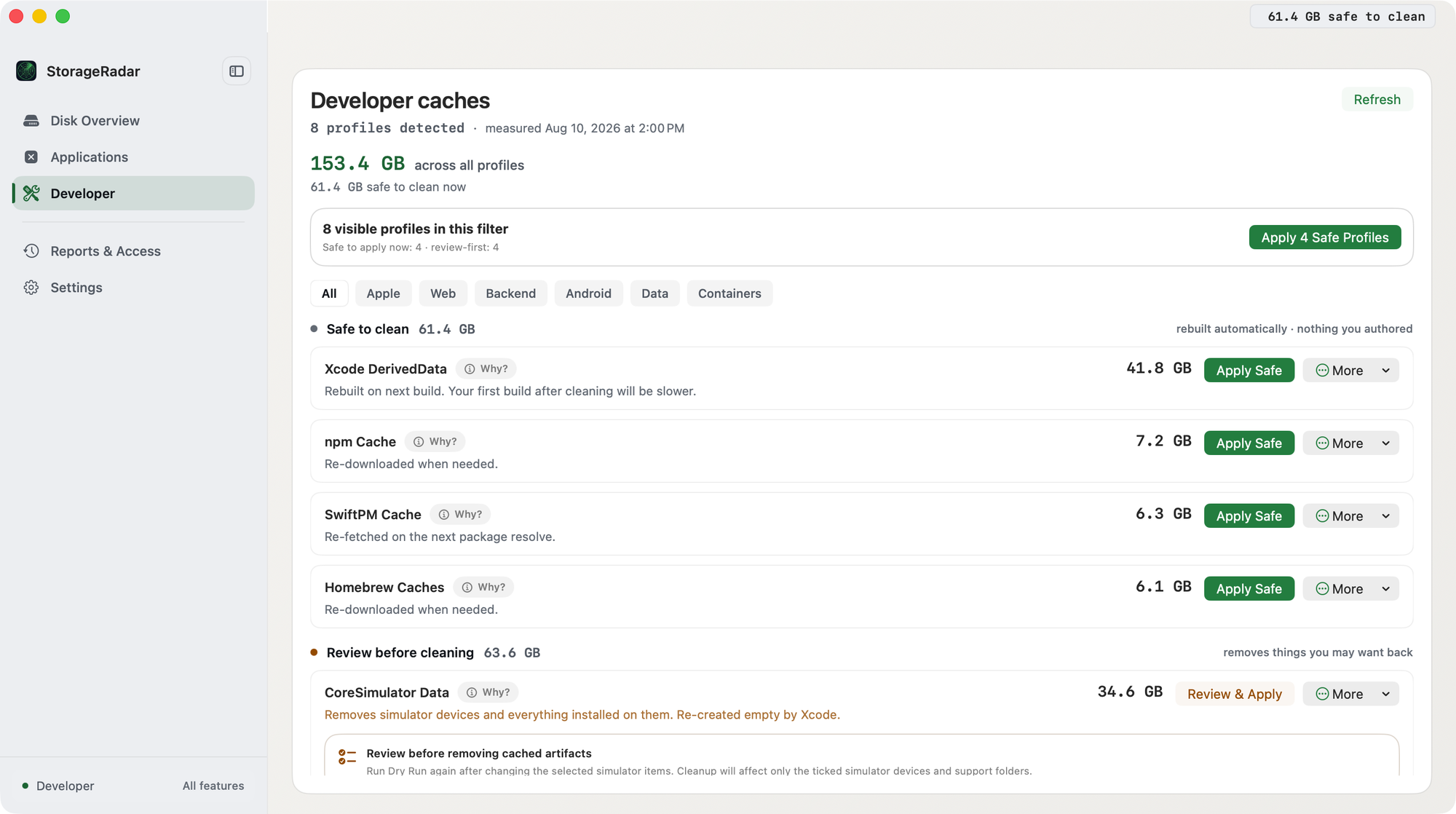The width and height of the screenshot is (1456, 814).
Task: Open Settings gear icon
Action: tap(31, 288)
